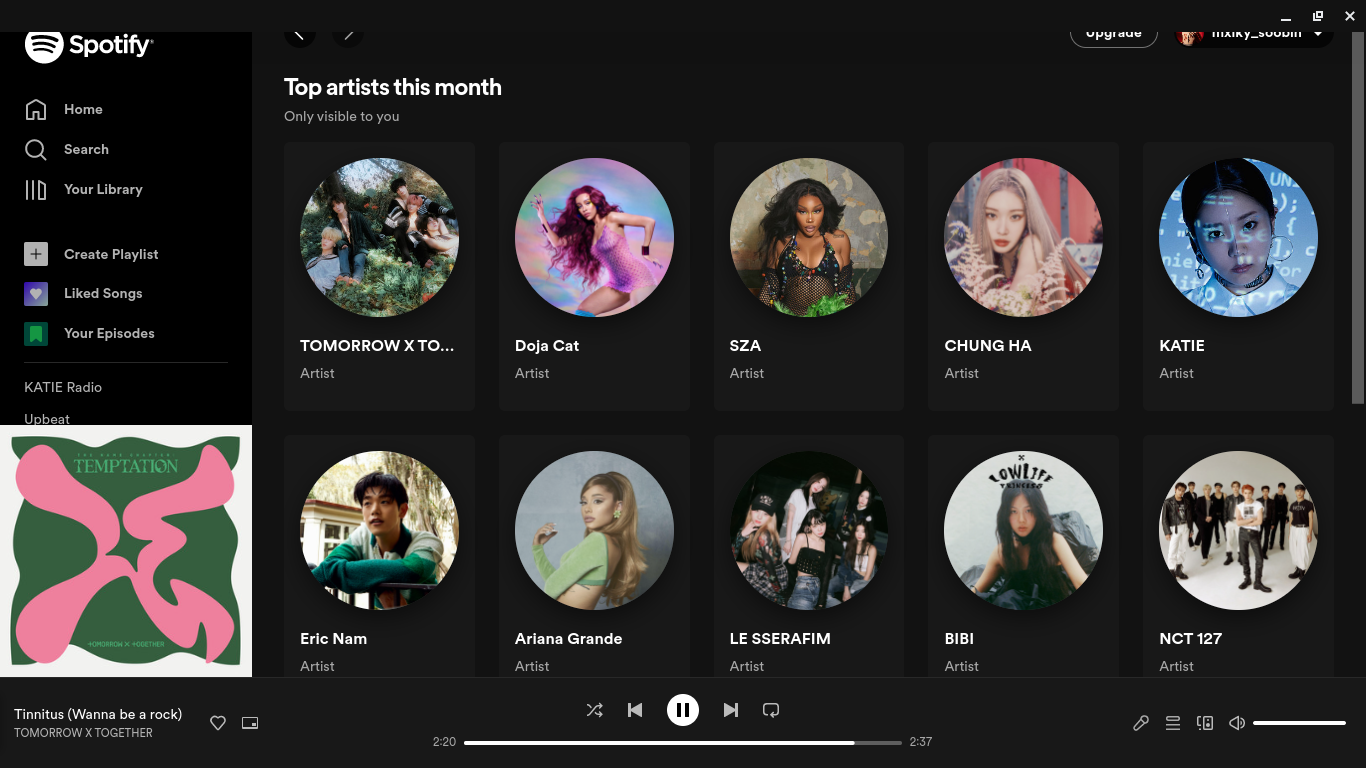Go back with the back arrow

tap(300, 36)
